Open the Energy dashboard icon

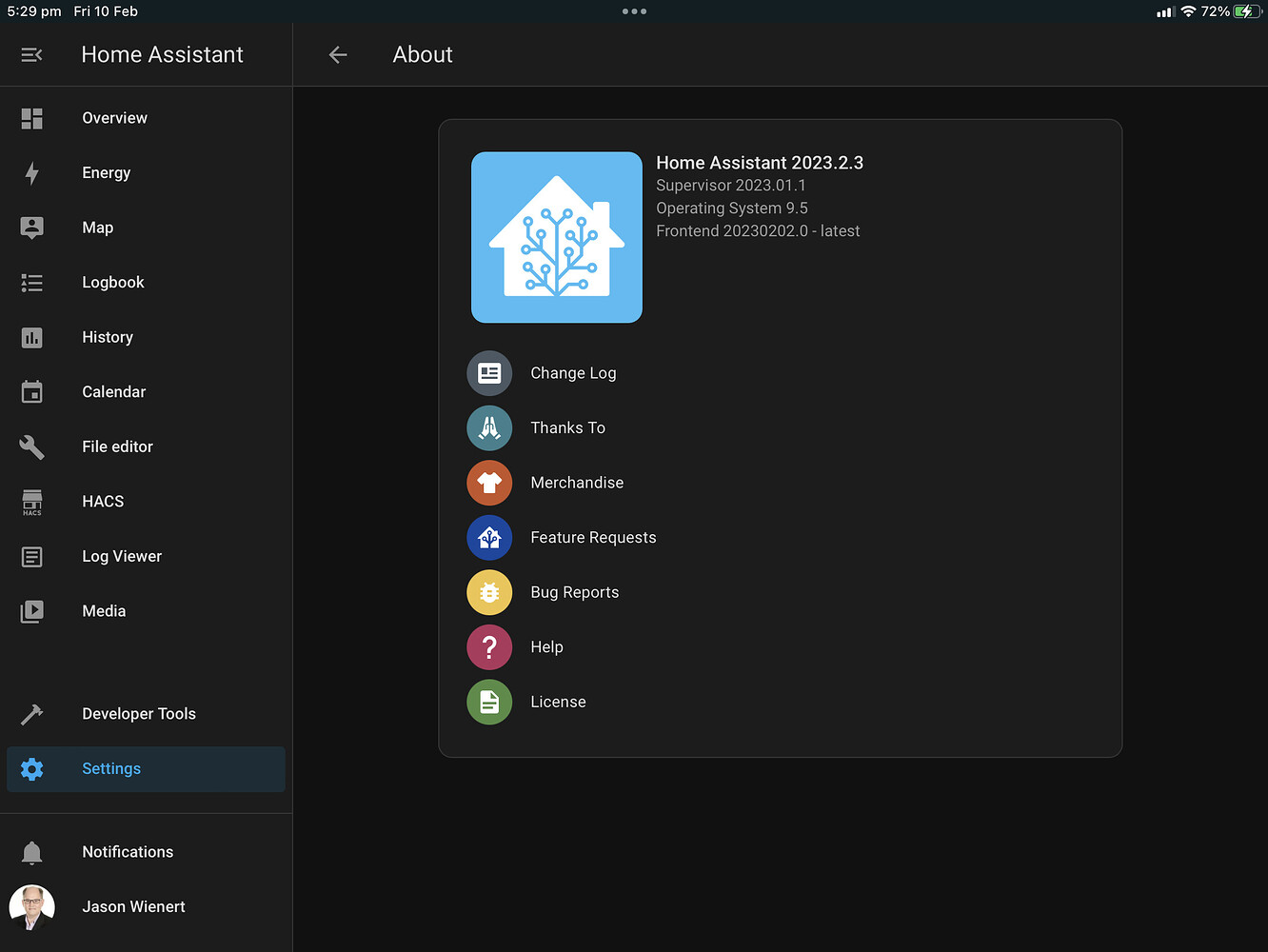(x=31, y=173)
